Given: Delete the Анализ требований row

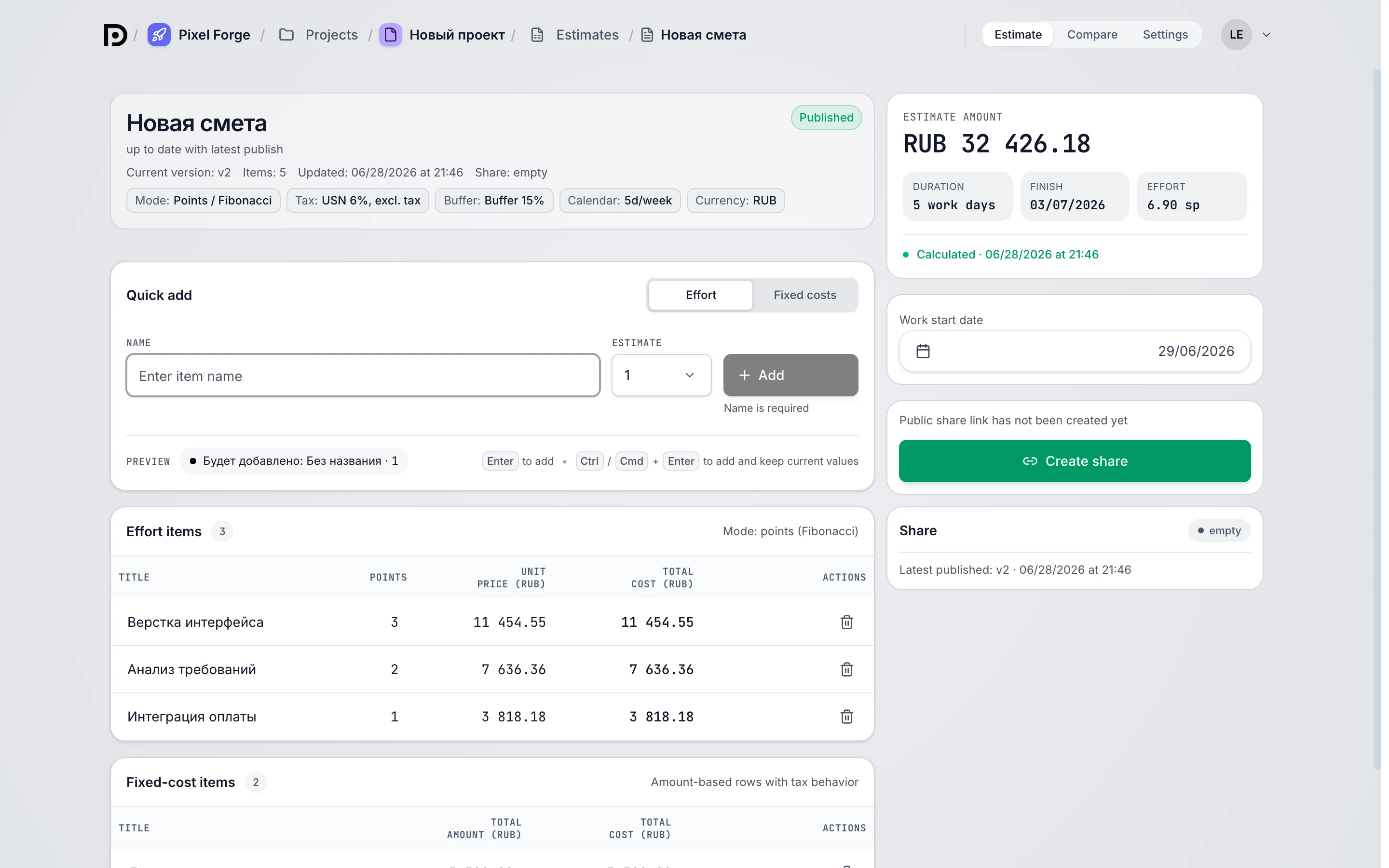Looking at the screenshot, I should [846, 669].
